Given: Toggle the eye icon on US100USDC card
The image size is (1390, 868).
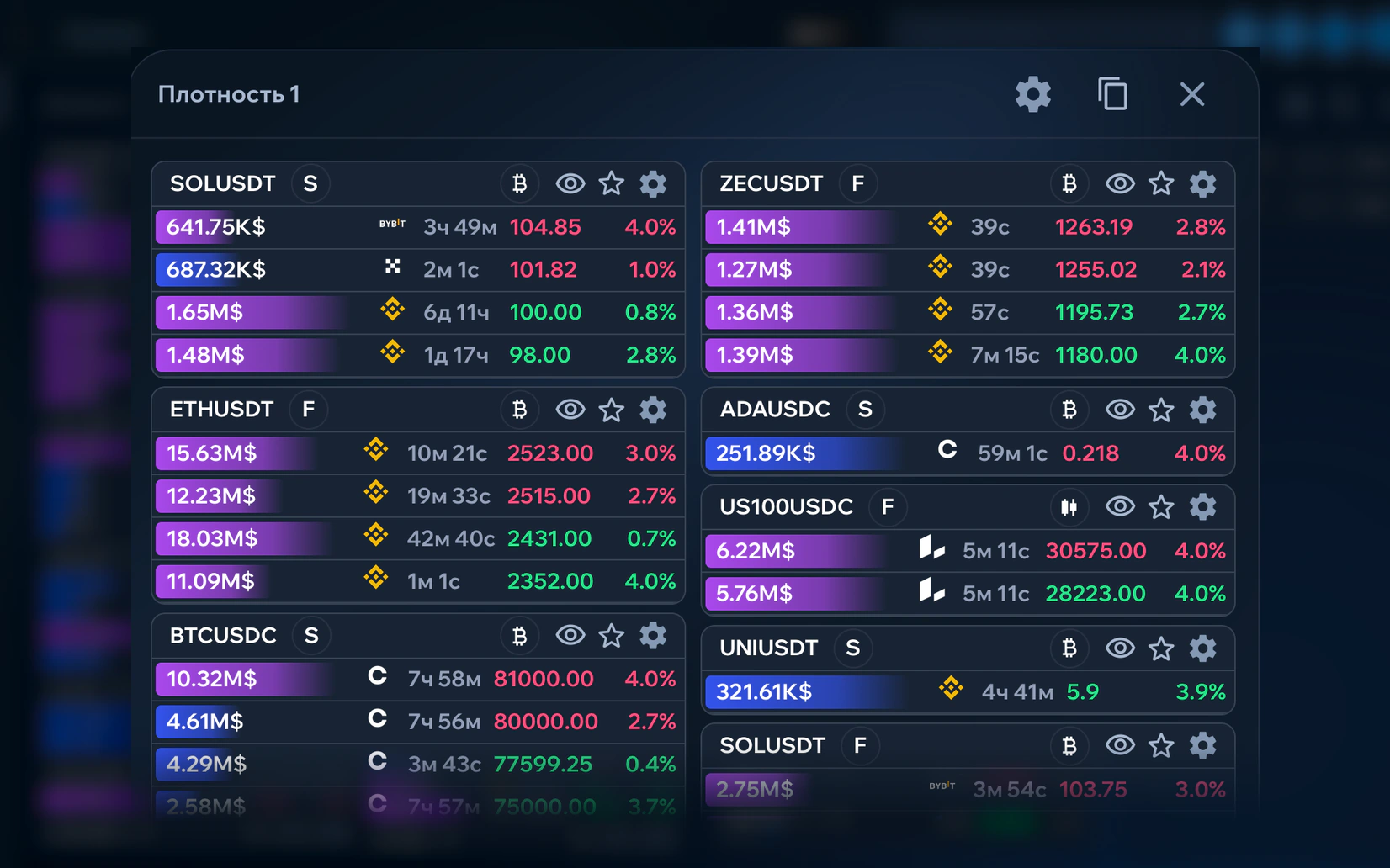Looking at the screenshot, I should point(1119,506).
